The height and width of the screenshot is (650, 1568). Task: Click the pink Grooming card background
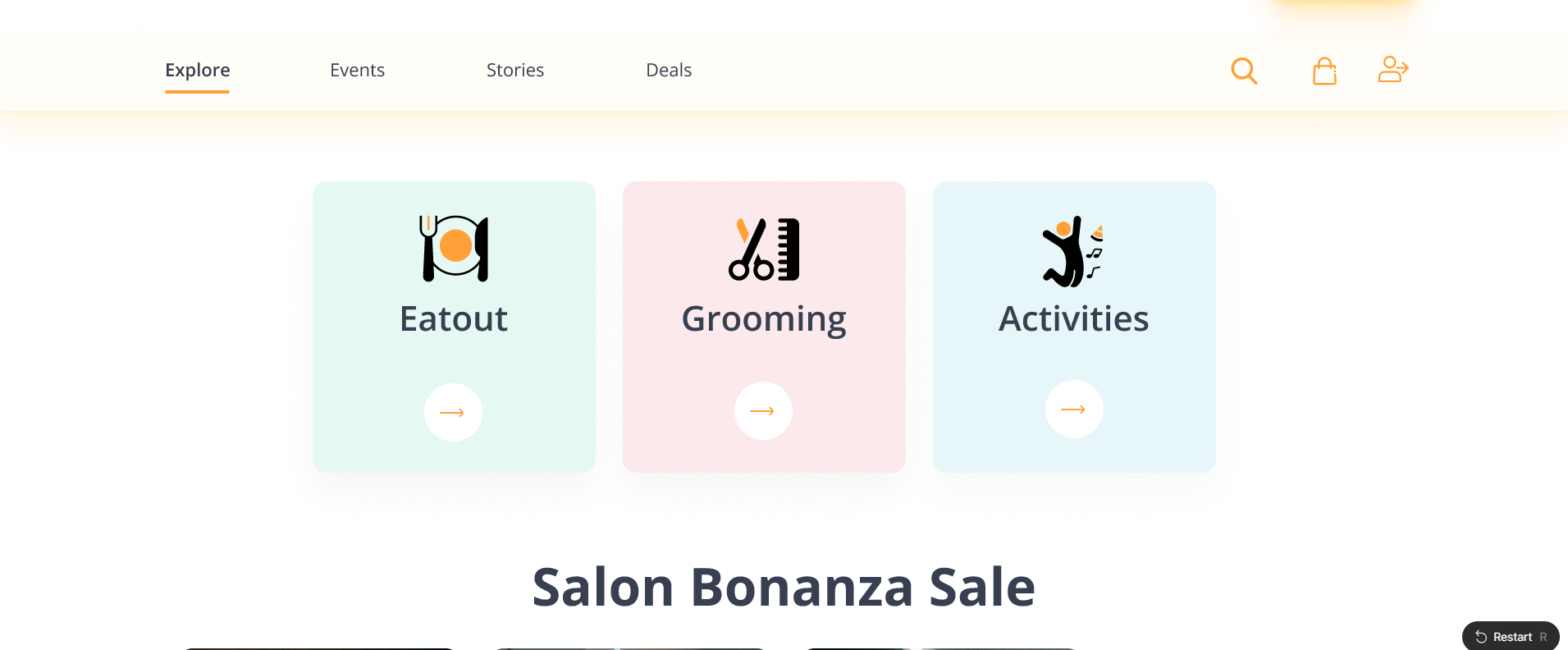coord(764,327)
